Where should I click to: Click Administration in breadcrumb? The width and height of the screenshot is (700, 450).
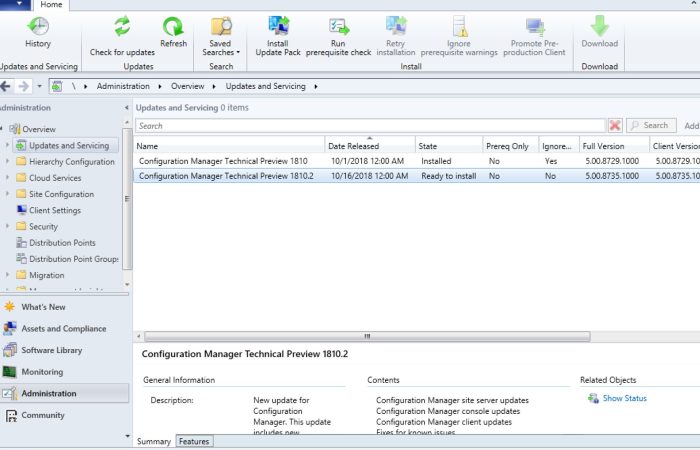[x=123, y=86]
